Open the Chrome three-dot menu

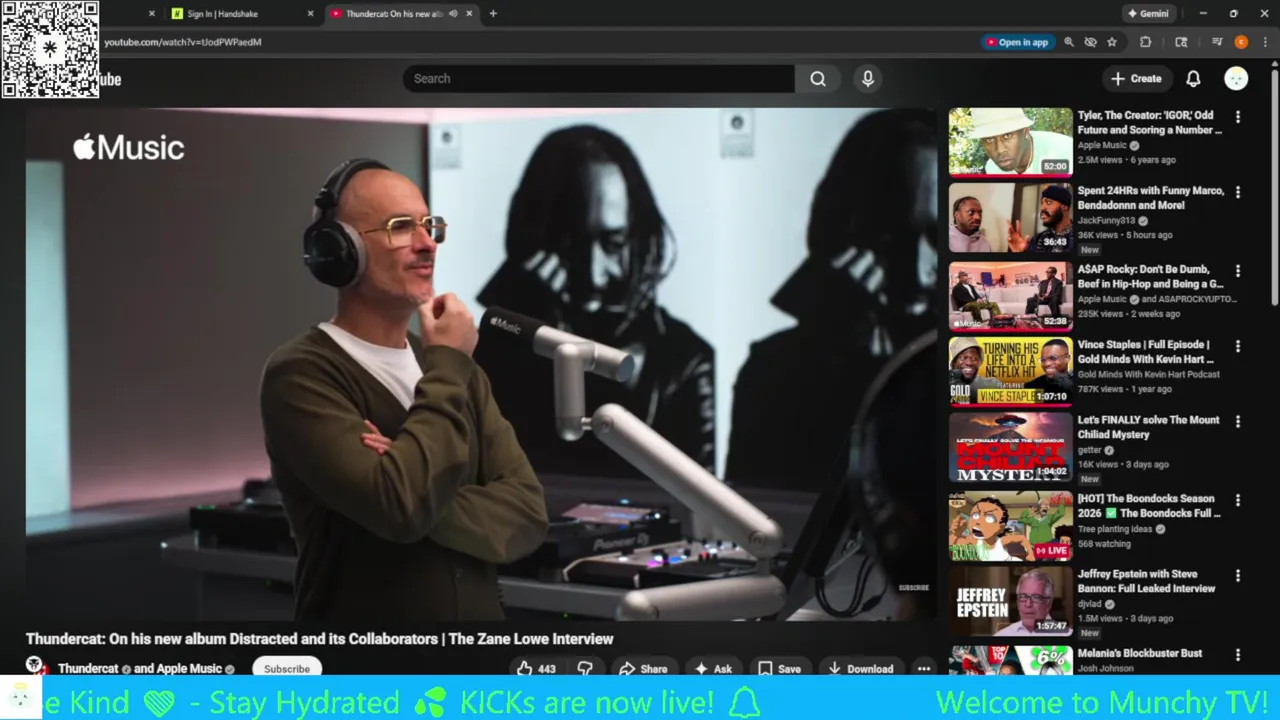coord(1265,42)
